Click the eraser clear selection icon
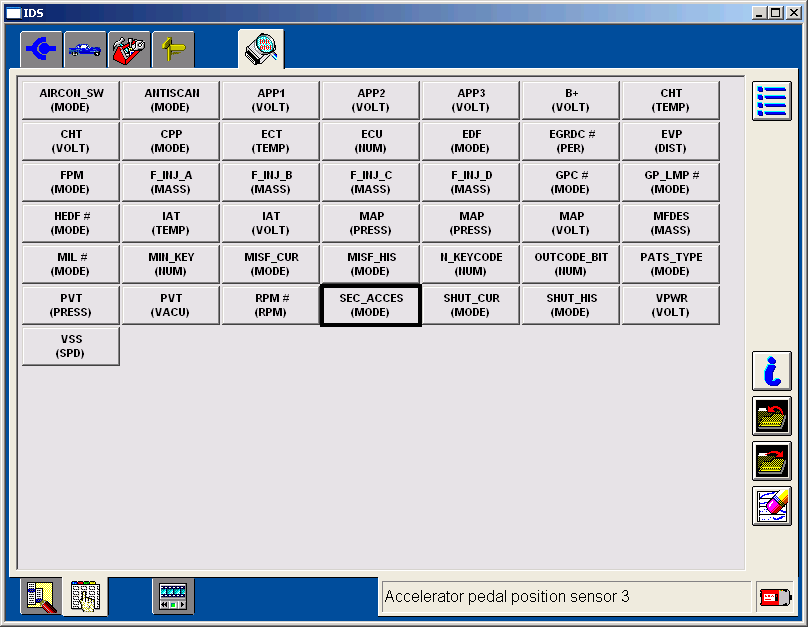Image resolution: width=808 pixels, height=627 pixels. [x=771, y=506]
